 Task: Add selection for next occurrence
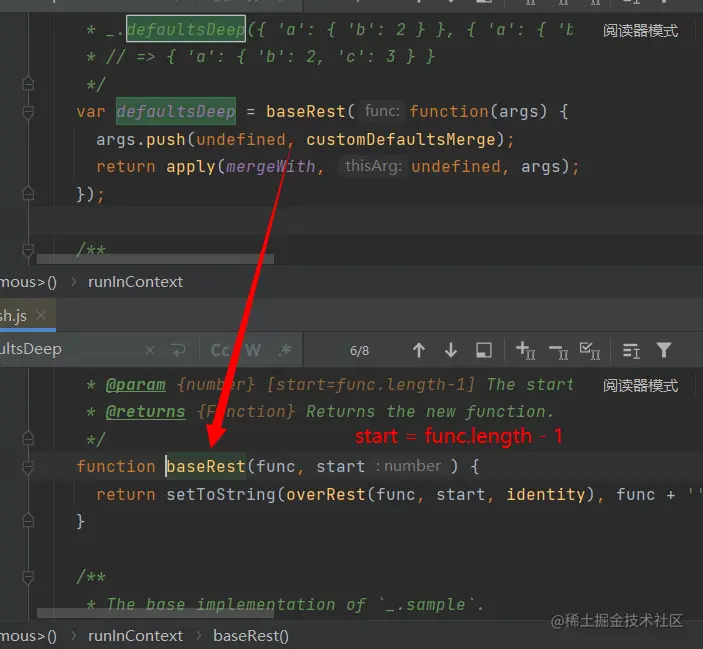pyautogui.click(x=525, y=350)
